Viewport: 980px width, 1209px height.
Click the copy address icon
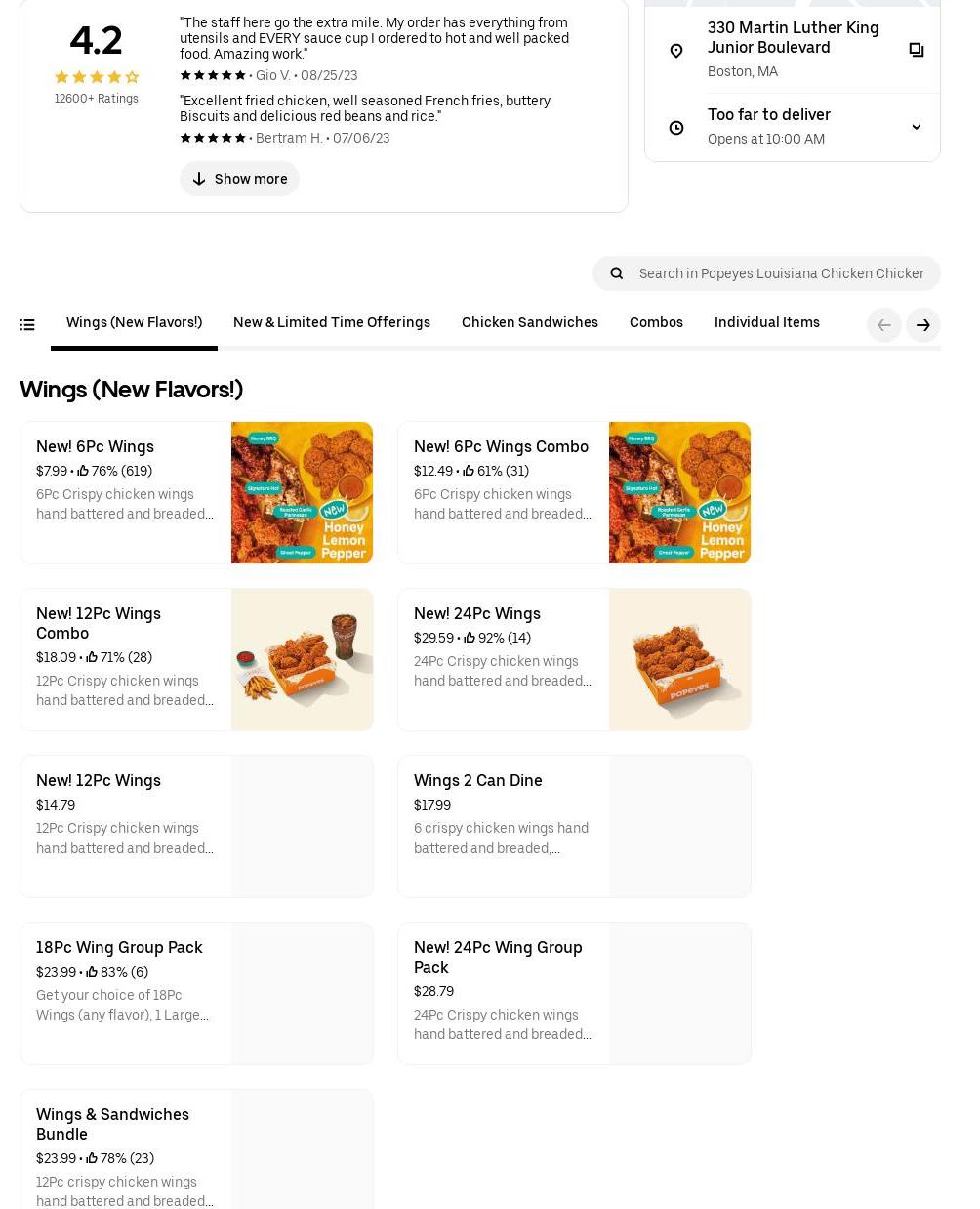click(916, 50)
